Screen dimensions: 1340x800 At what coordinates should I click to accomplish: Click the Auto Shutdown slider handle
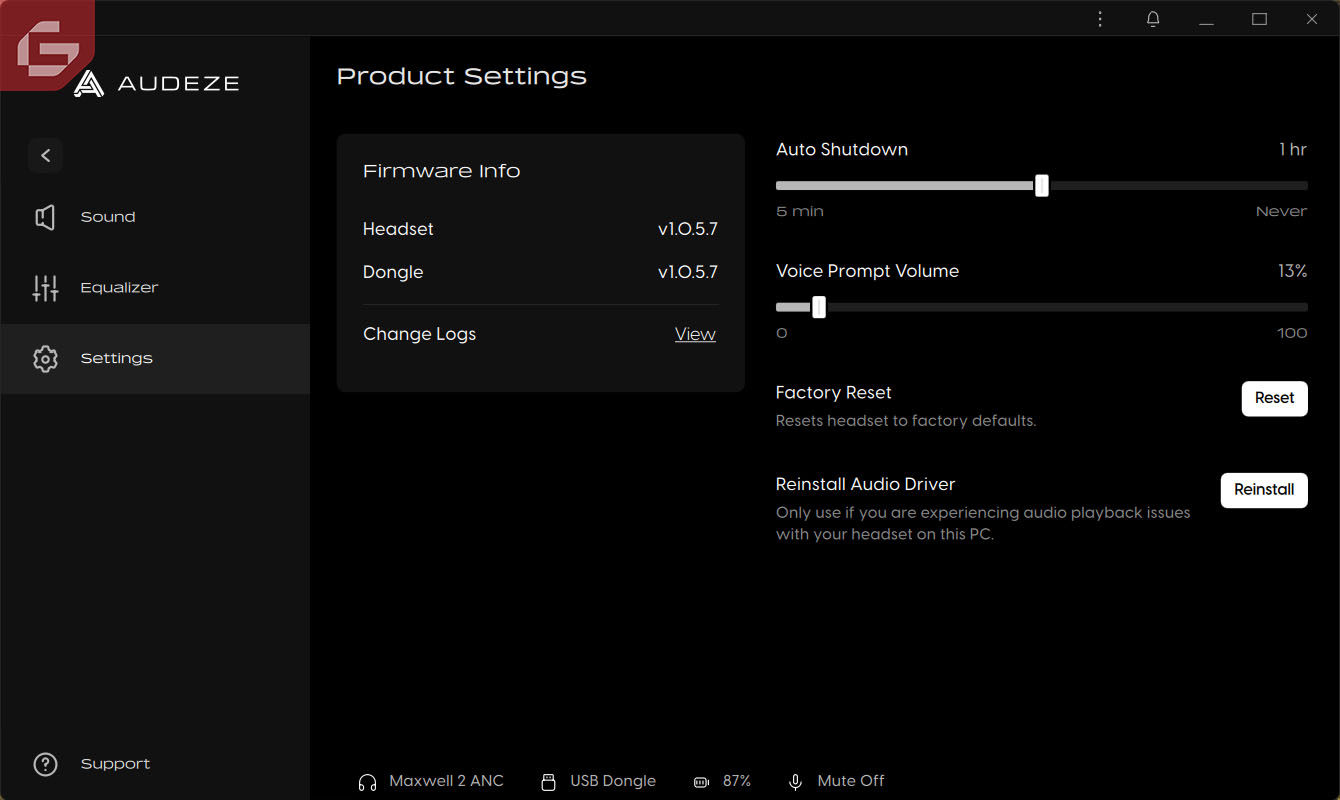(1042, 185)
